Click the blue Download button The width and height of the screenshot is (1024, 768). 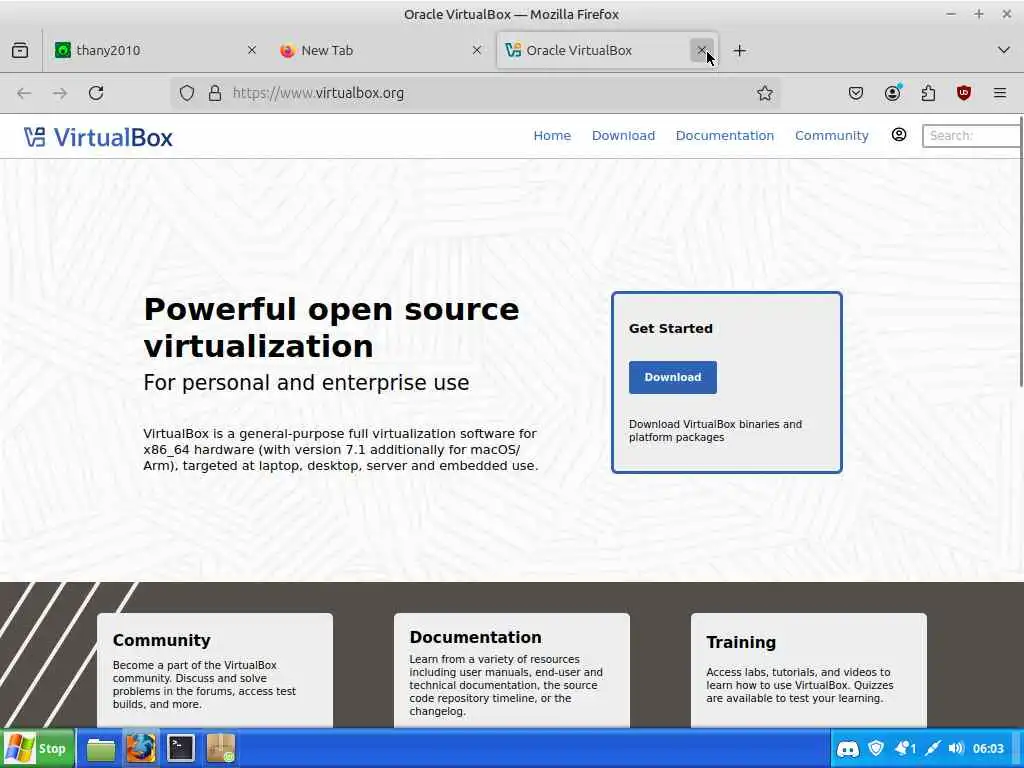(x=673, y=377)
